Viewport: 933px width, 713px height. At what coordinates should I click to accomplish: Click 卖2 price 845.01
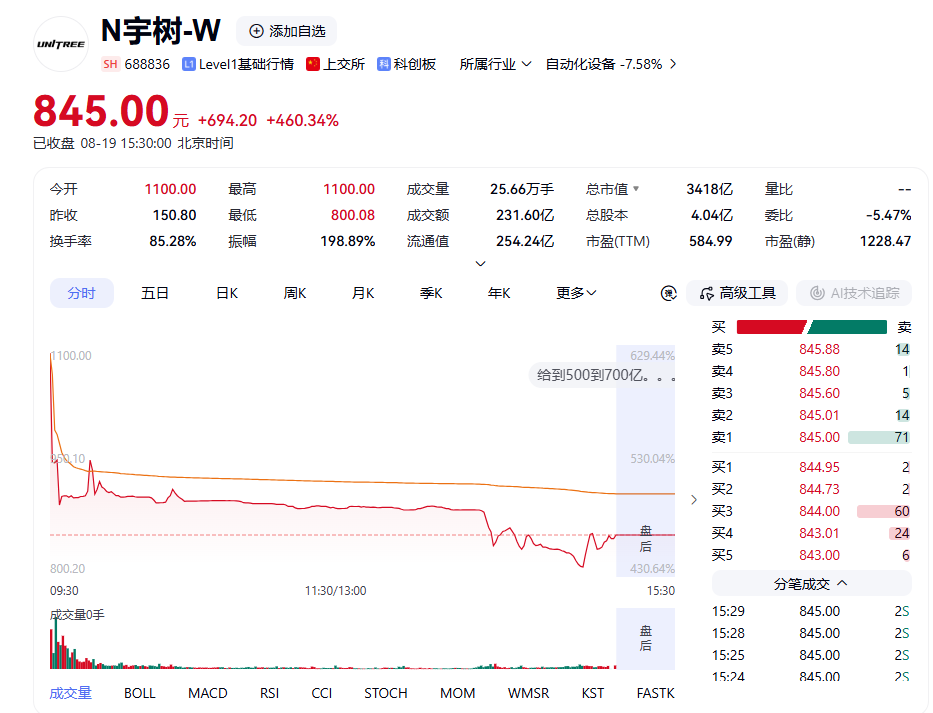819,415
